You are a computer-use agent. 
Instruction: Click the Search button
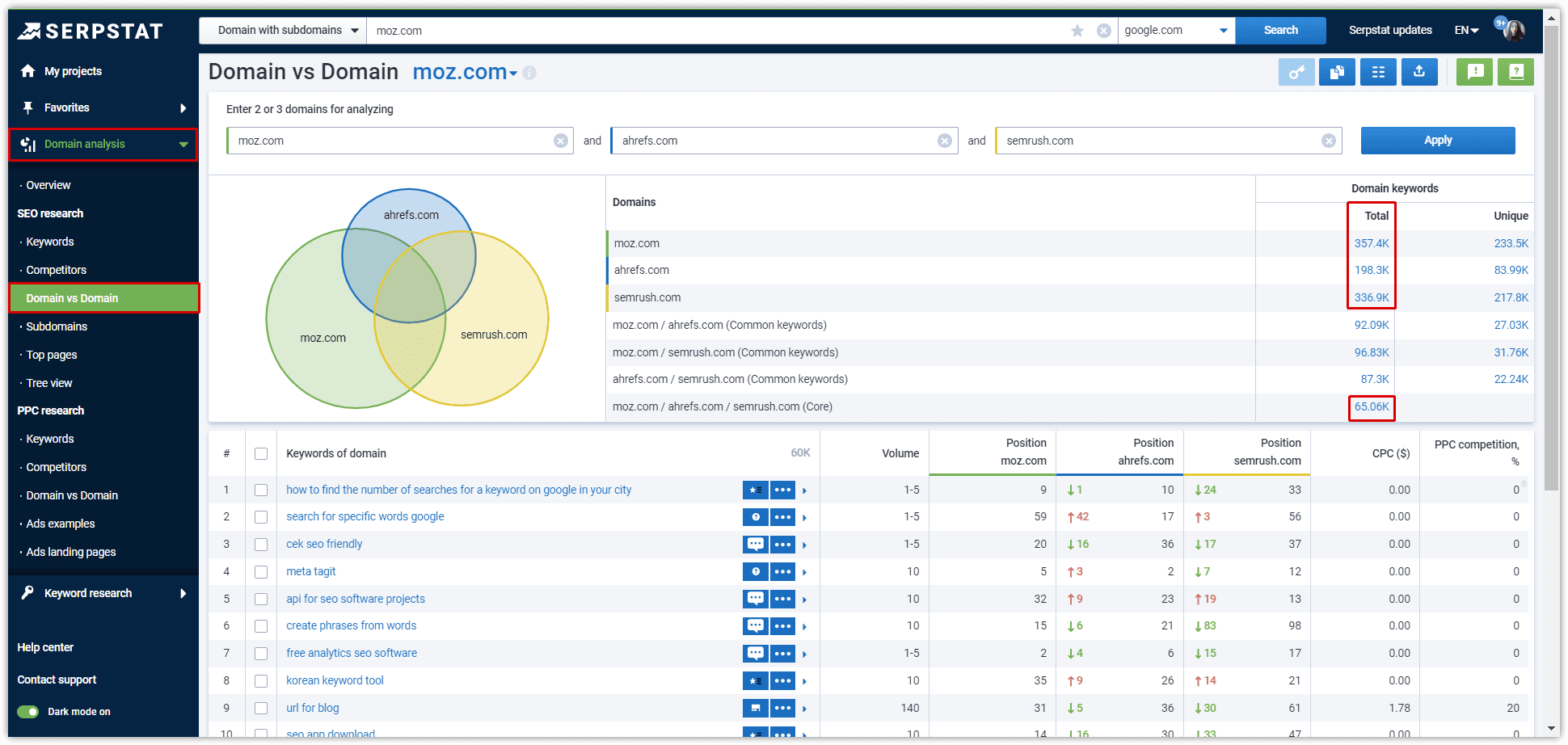1281,31
